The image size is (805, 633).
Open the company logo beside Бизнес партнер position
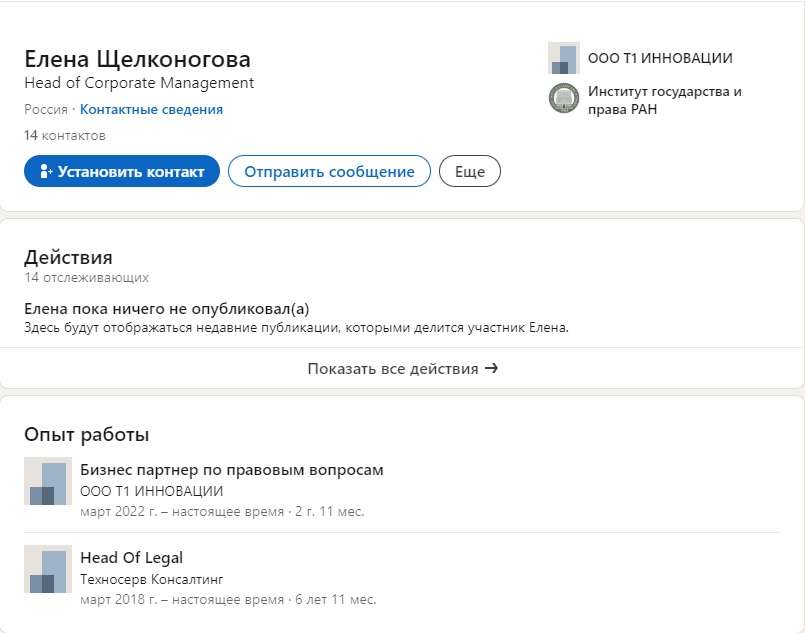coord(48,481)
